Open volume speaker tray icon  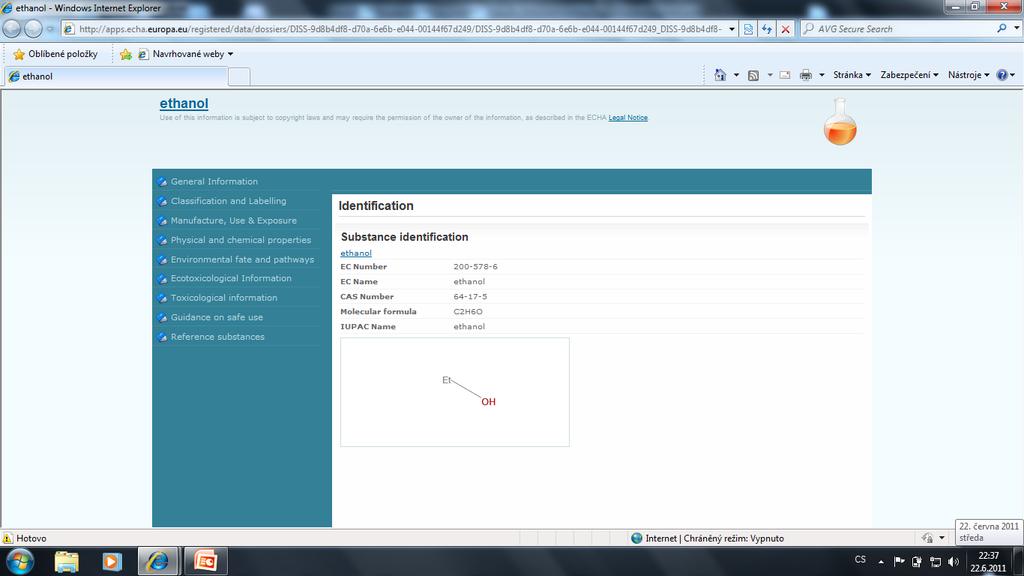(x=953, y=562)
